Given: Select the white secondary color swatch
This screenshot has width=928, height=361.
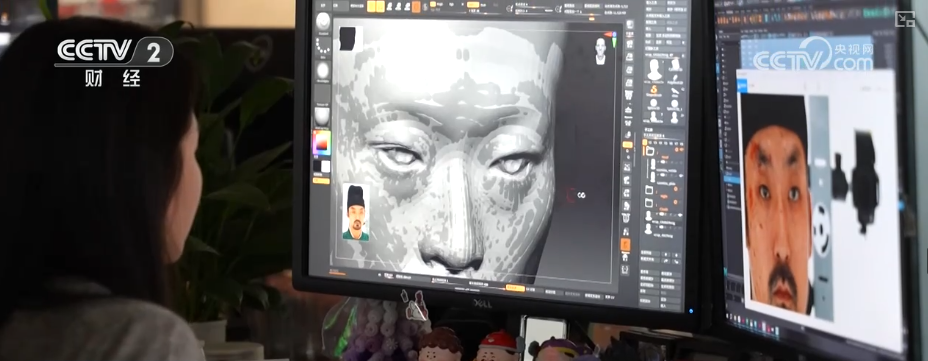Looking at the screenshot, I should coord(326,166).
